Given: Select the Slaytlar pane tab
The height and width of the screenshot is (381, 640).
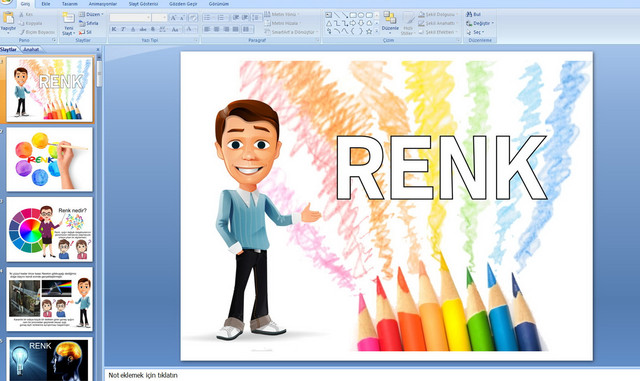Looking at the screenshot, I should click(x=9, y=49).
